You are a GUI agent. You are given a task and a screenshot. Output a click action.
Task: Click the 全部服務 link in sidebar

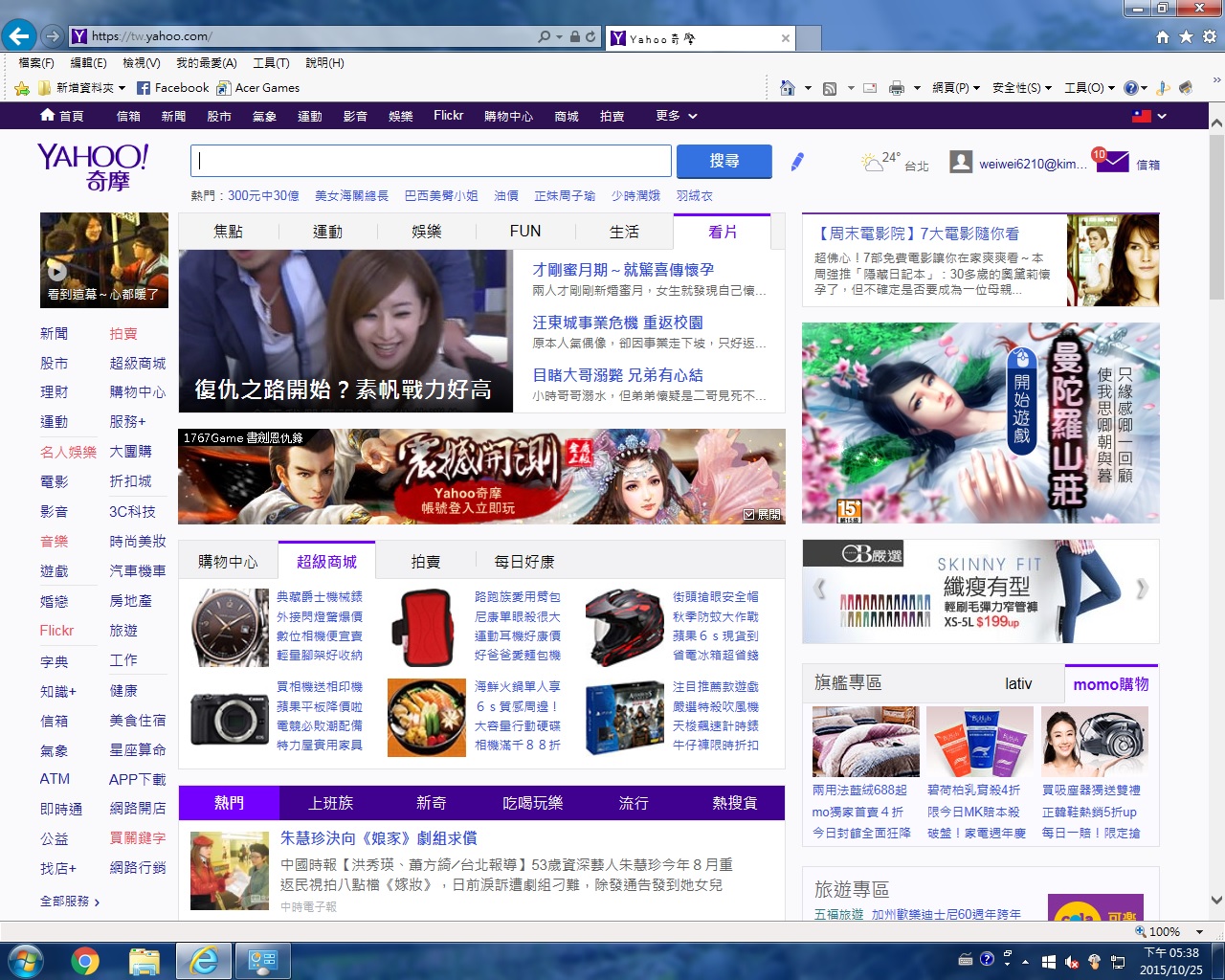point(69,902)
